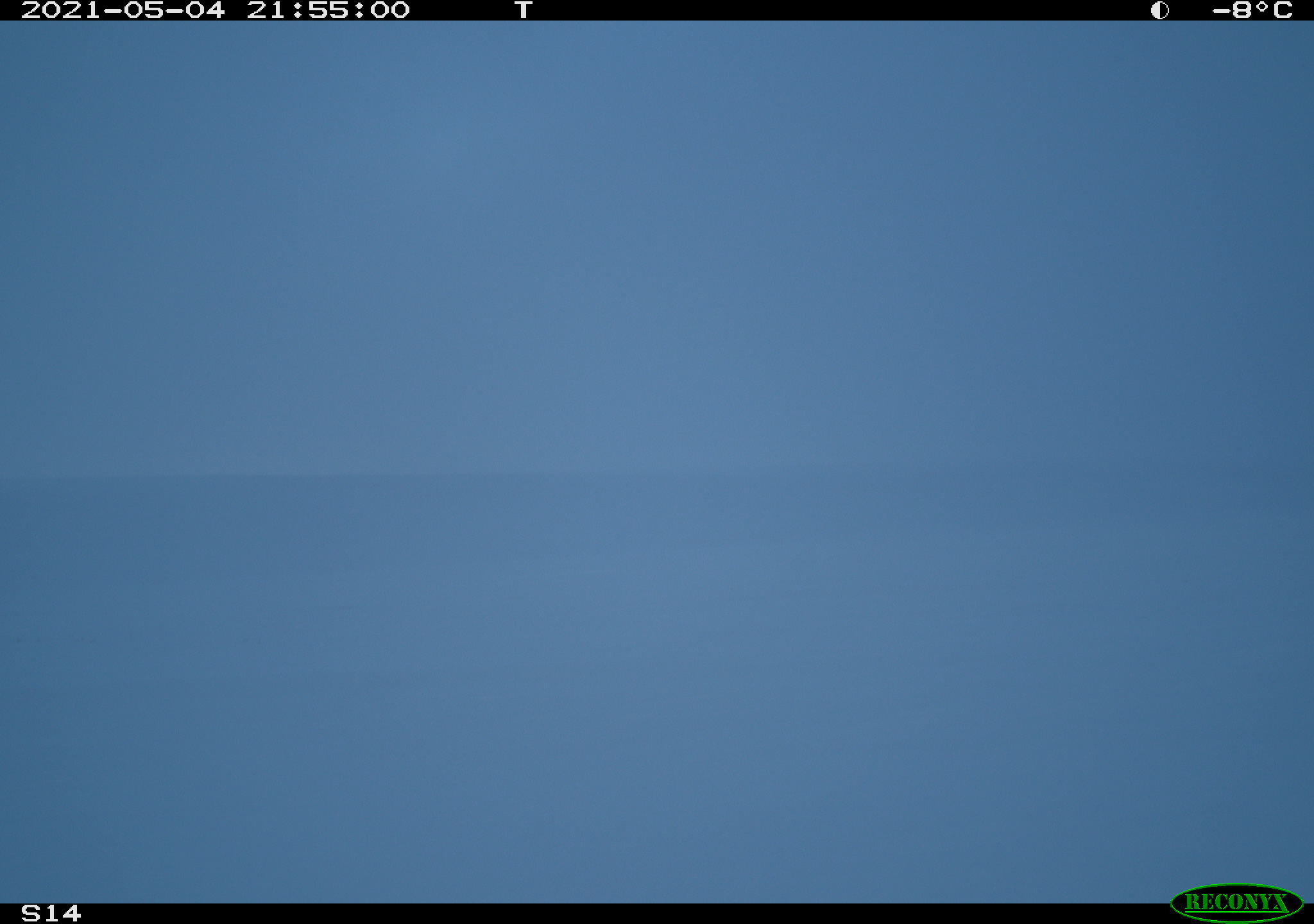
Task: Click the hour value 21 in timestamp
Action: tap(266, 10)
